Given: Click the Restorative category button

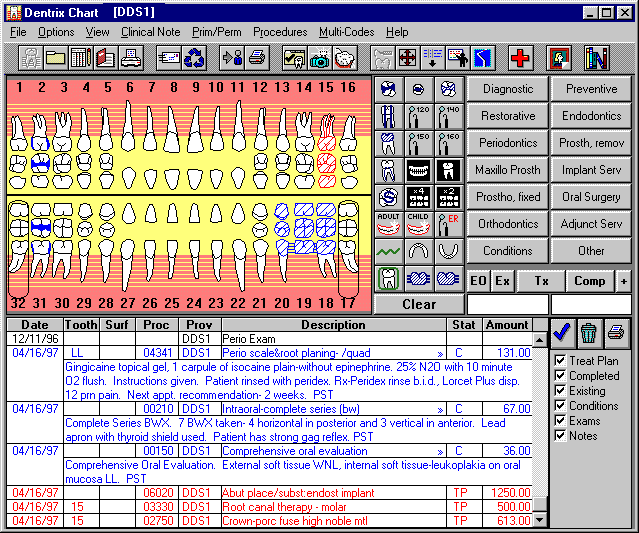Looking at the screenshot, I should pos(508,116).
